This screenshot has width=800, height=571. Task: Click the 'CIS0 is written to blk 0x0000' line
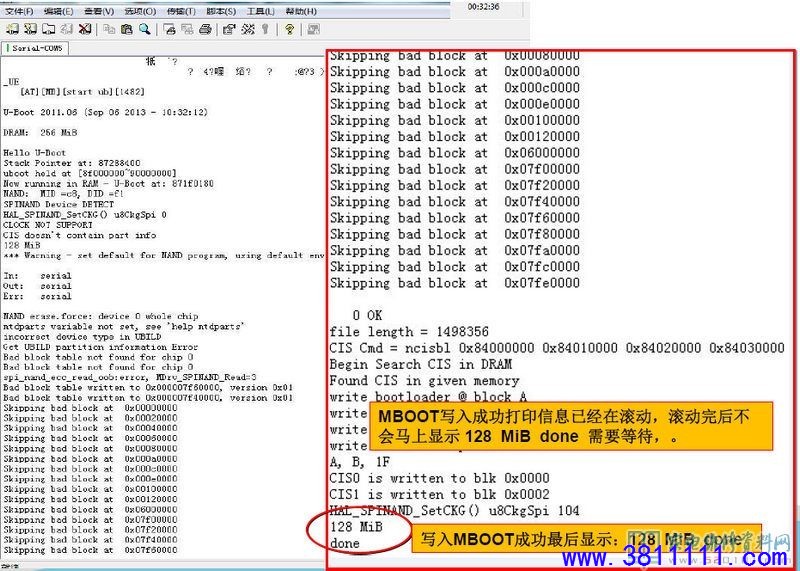tap(439, 478)
